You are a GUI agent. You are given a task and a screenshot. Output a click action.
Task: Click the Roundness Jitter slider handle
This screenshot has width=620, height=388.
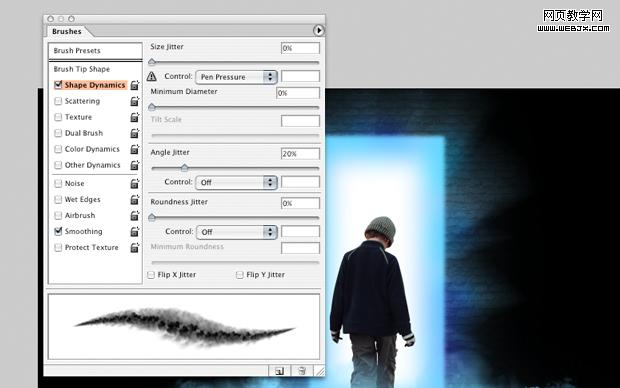(x=152, y=217)
